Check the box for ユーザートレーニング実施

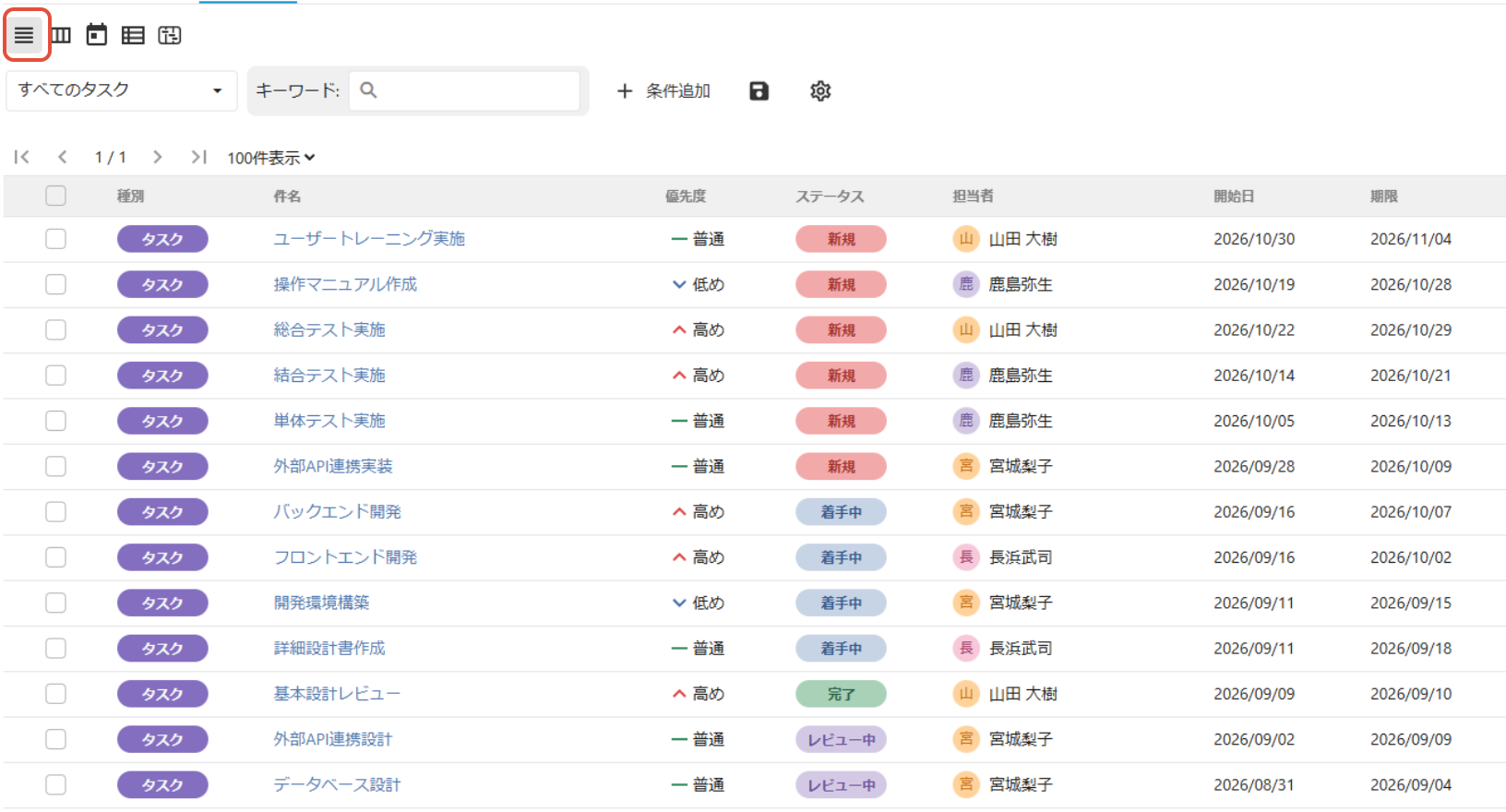(56, 239)
